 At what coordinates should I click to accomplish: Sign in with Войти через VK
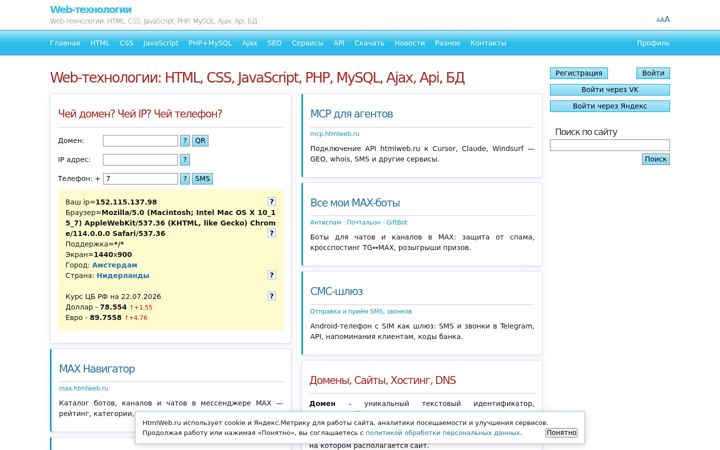point(610,90)
